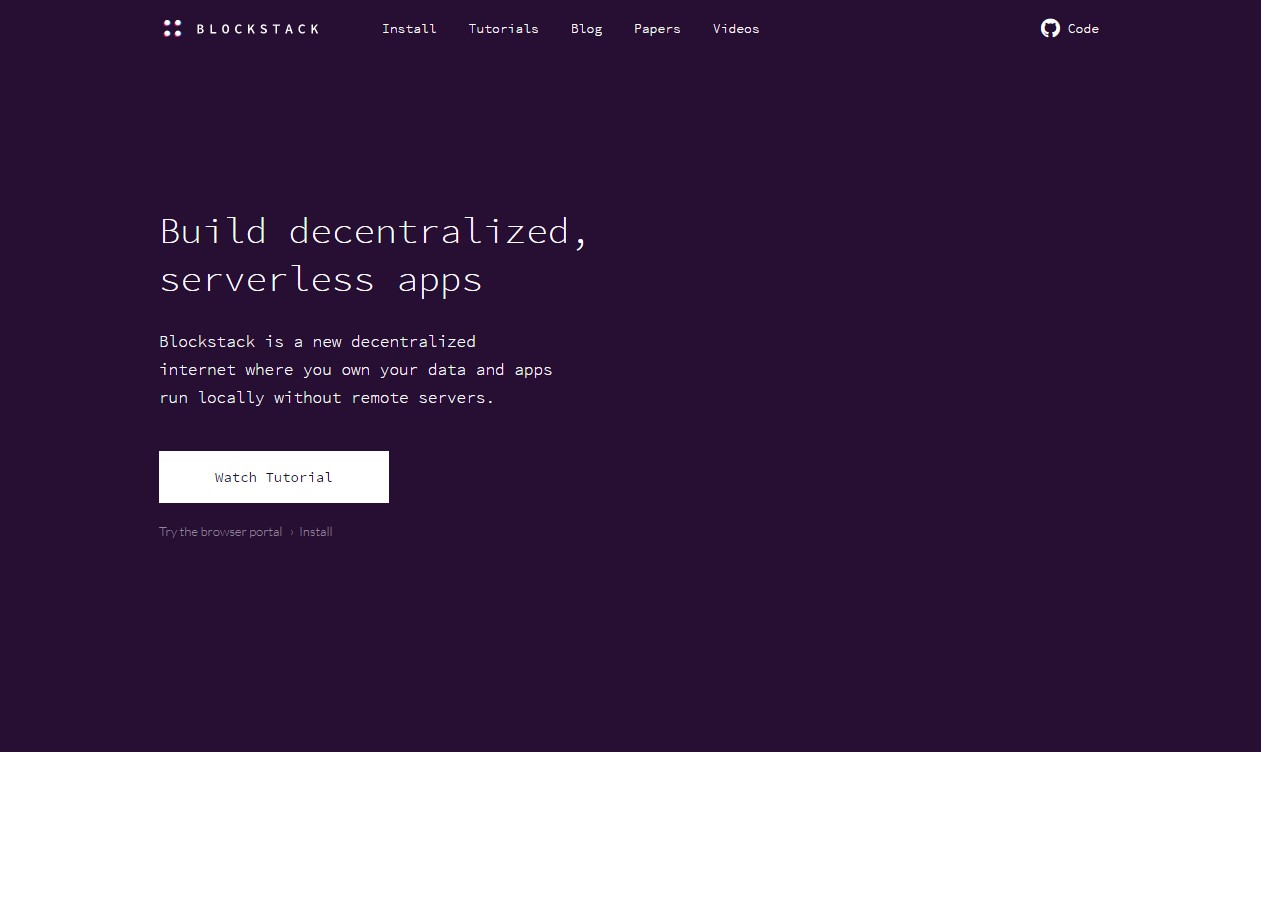Click the white area below the hero section
Screen dimensions: 1261x909
pyautogui.click(x=630, y=830)
